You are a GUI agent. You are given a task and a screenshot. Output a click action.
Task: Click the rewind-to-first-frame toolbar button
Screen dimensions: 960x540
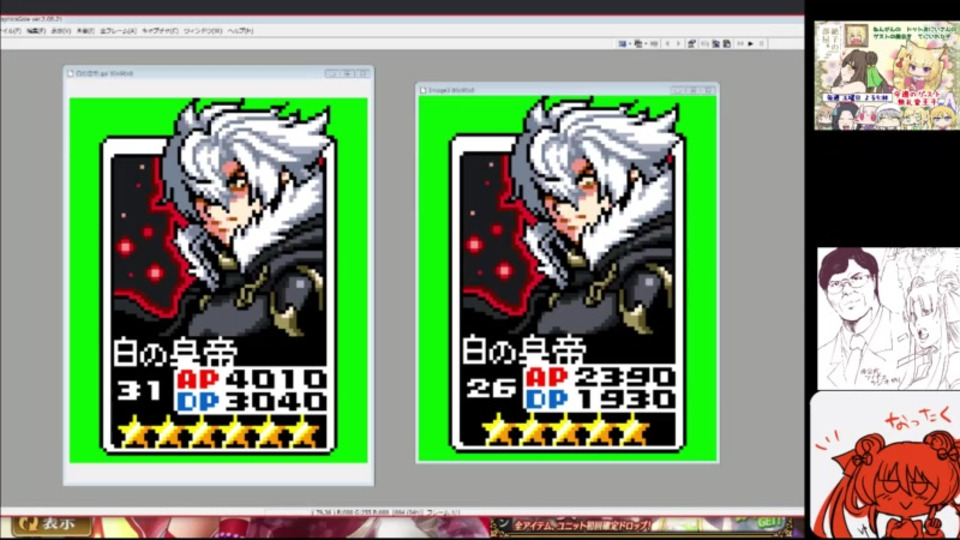(740, 43)
